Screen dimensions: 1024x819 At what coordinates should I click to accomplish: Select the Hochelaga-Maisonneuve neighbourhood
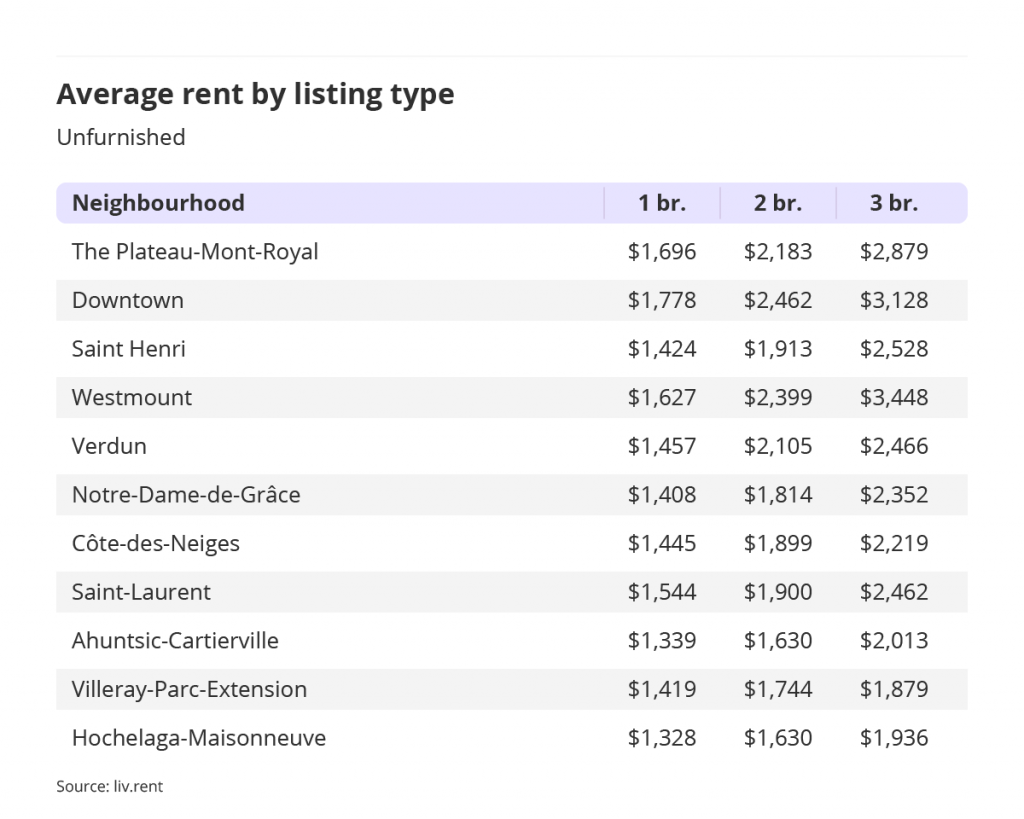point(199,738)
